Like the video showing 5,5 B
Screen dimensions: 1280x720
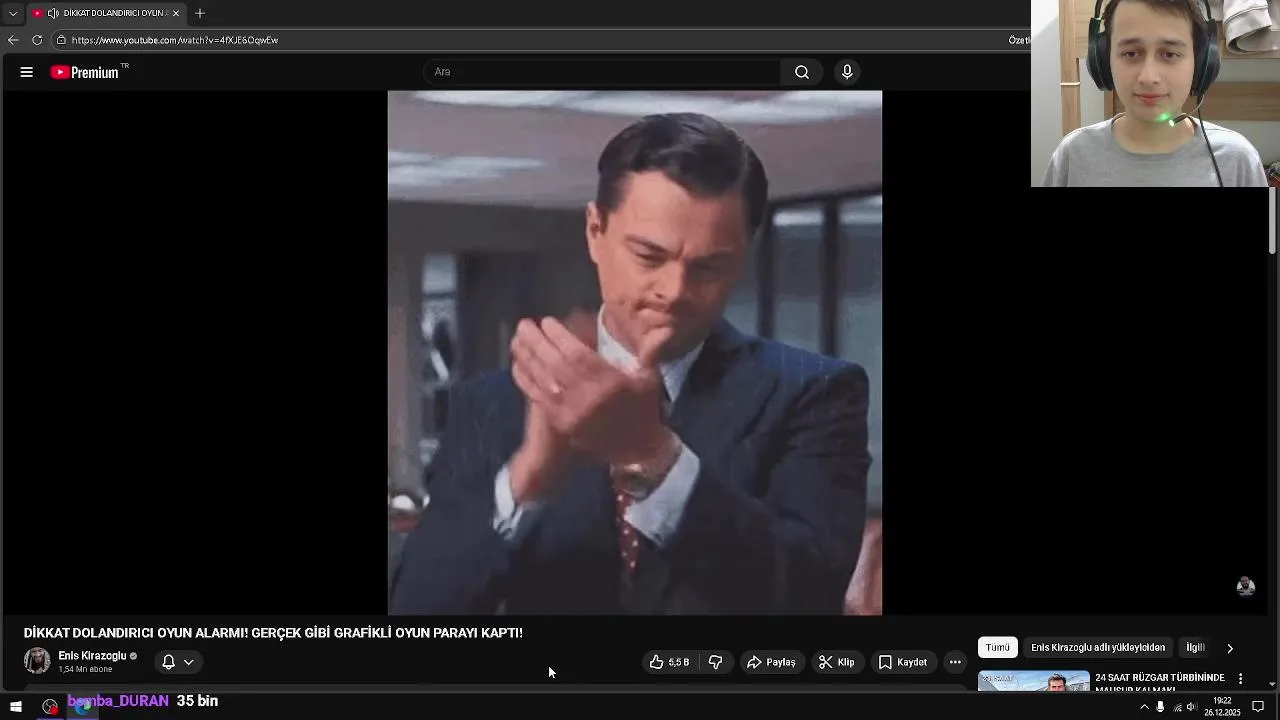[669, 662]
